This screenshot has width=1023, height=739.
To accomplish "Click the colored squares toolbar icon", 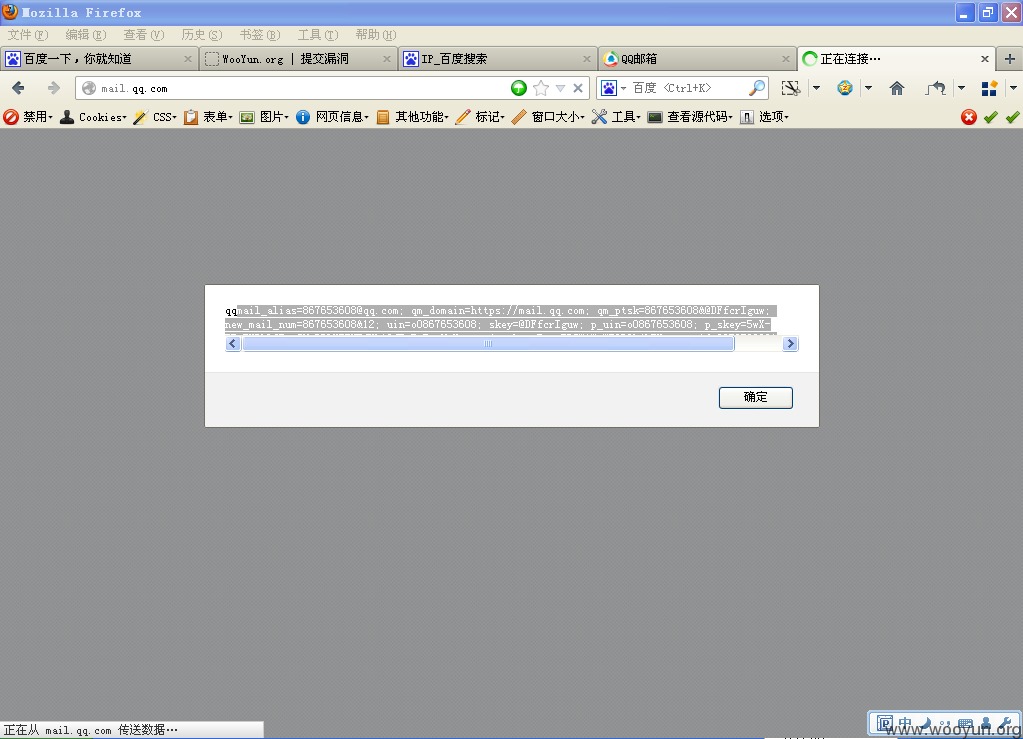I will click(x=989, y=88).
